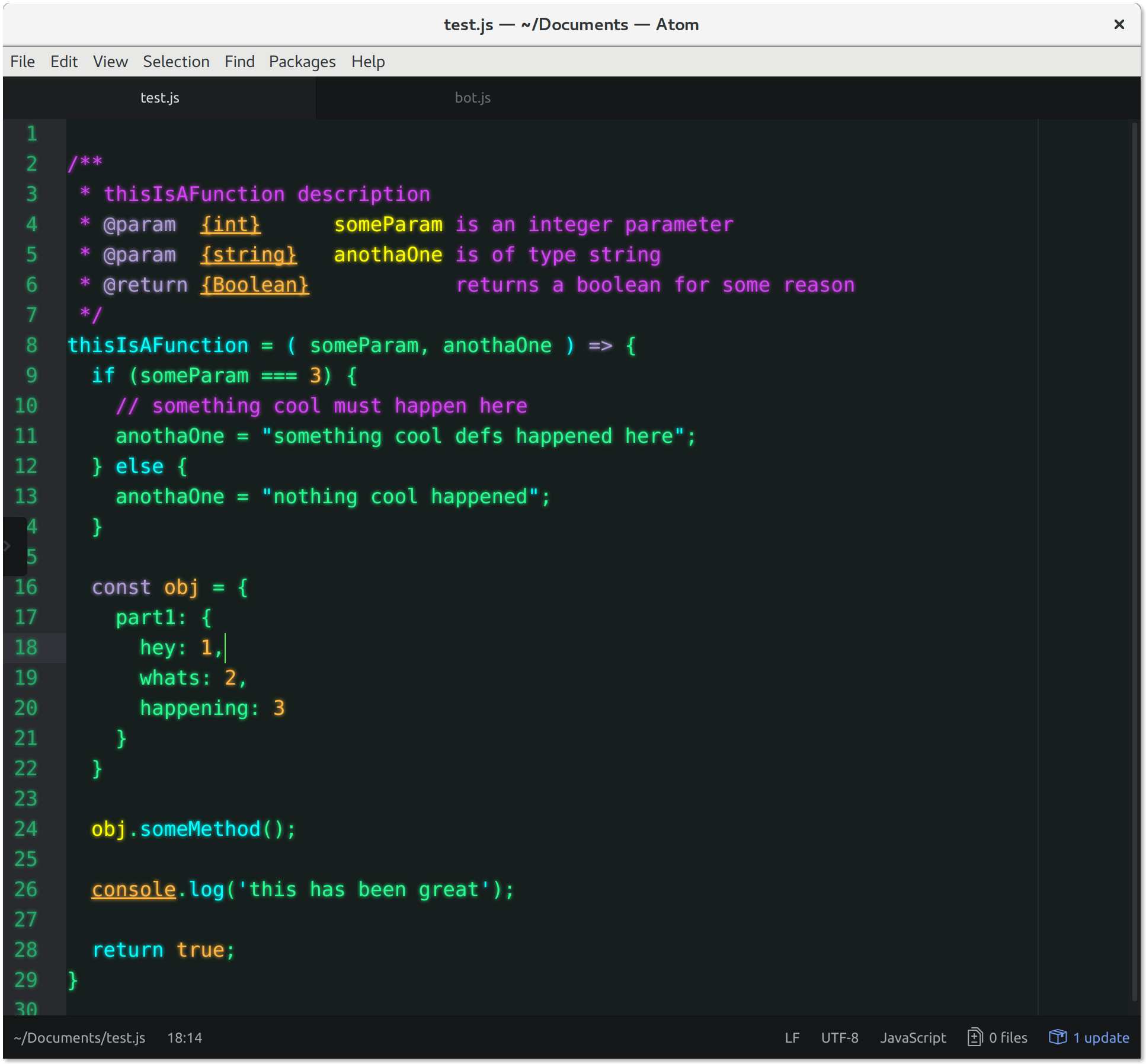Change the JavaScript grammar selector
The height and width of the screenshot is (1064, 1146).
(x=913, y=1038)
